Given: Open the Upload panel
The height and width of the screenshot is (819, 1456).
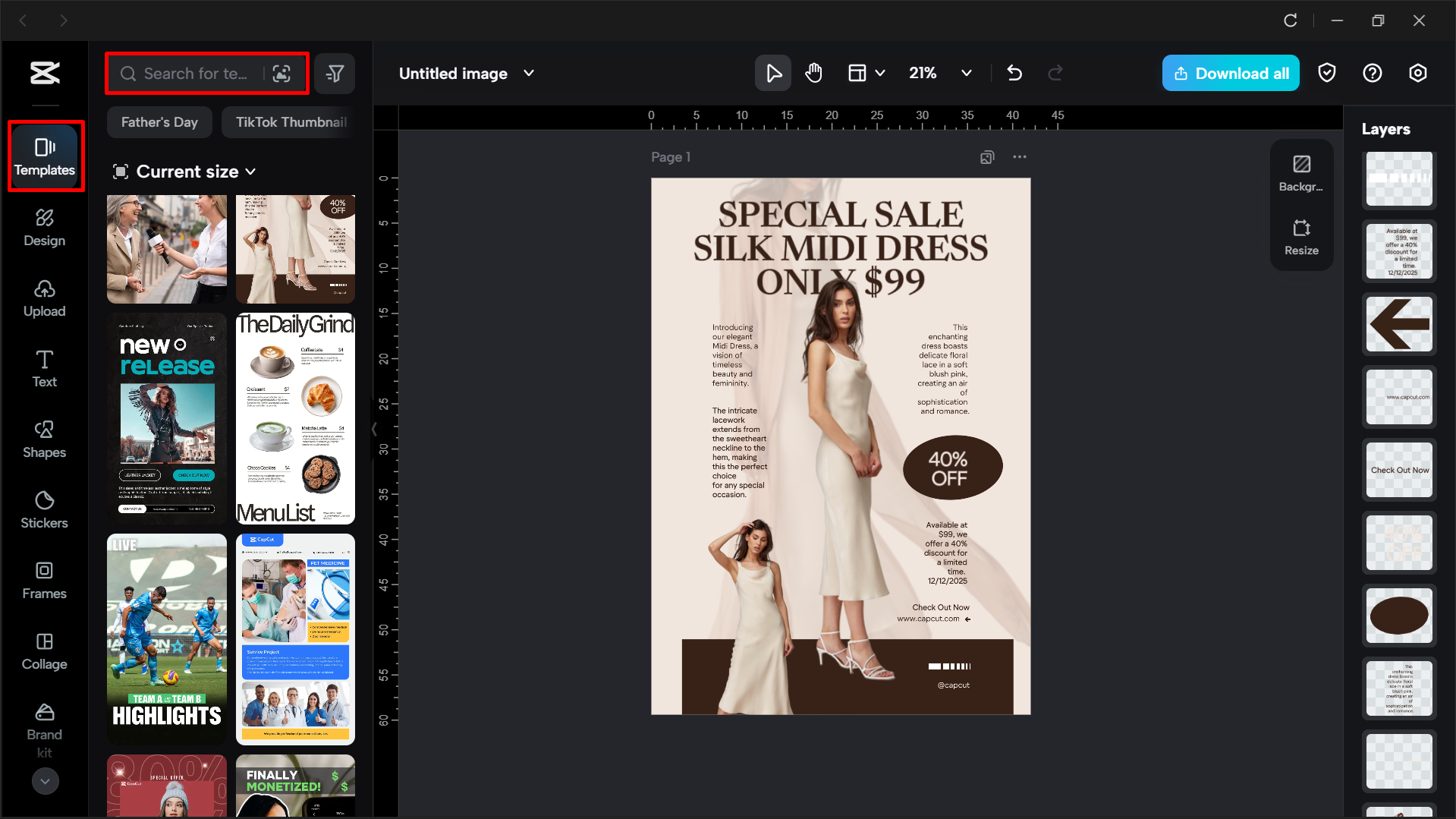Looking at the screenshot, I should point(45,298).
